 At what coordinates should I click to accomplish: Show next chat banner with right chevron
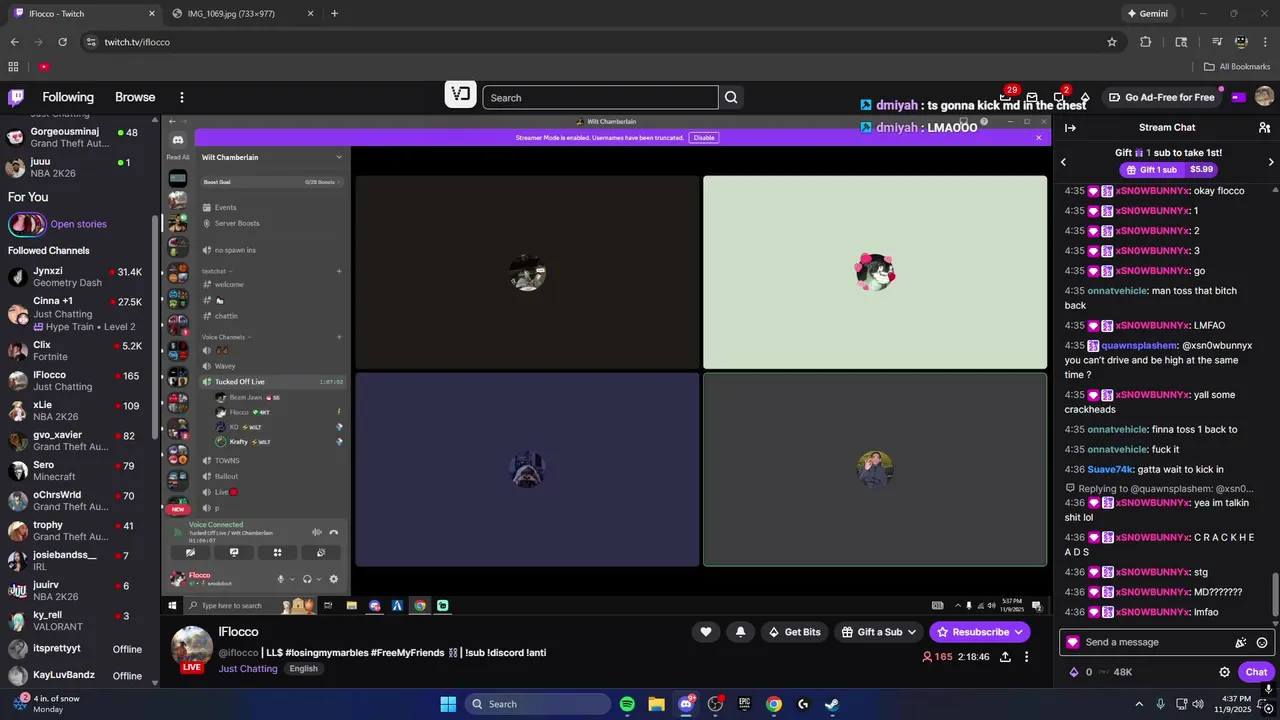point(1271,162)
